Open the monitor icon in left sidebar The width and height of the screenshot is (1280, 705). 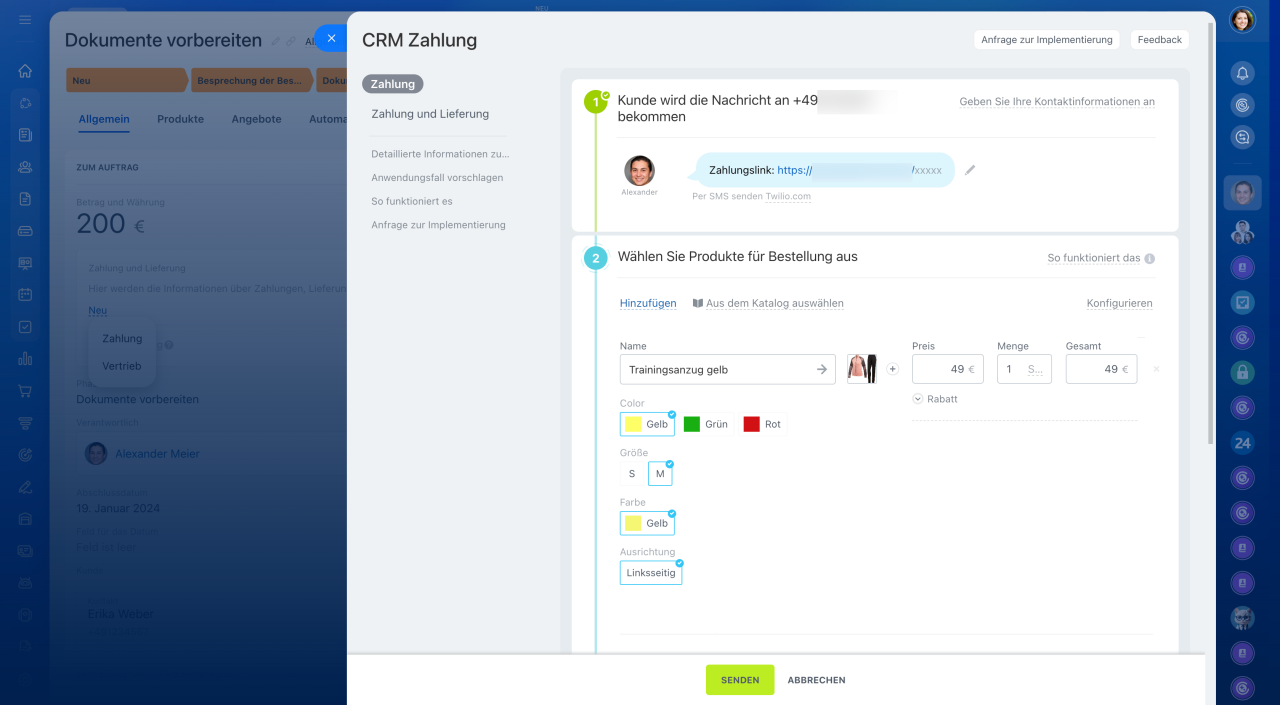pyautogui.click(x=25, y=263)
